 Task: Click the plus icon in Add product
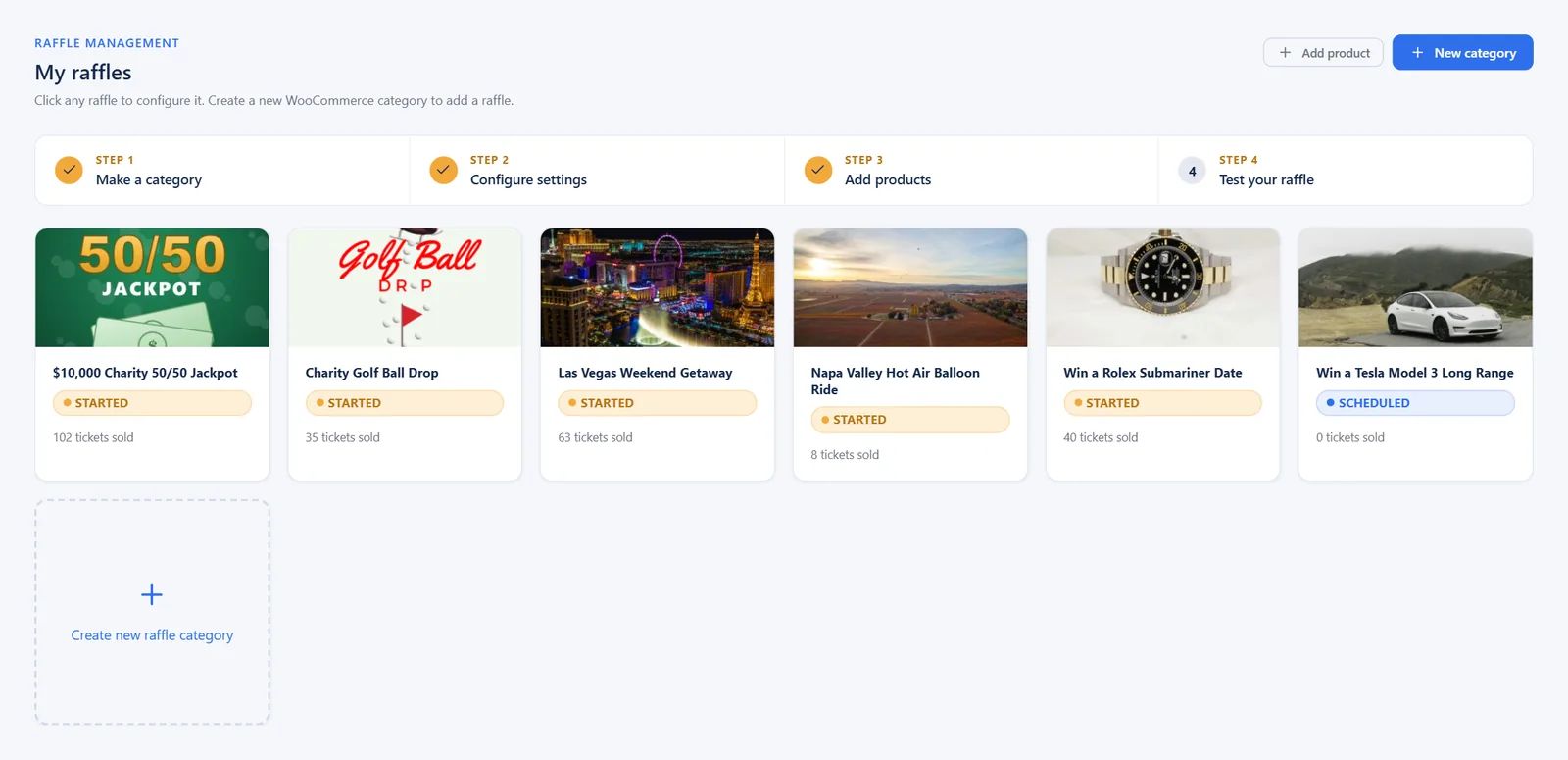pos(1285,53)
